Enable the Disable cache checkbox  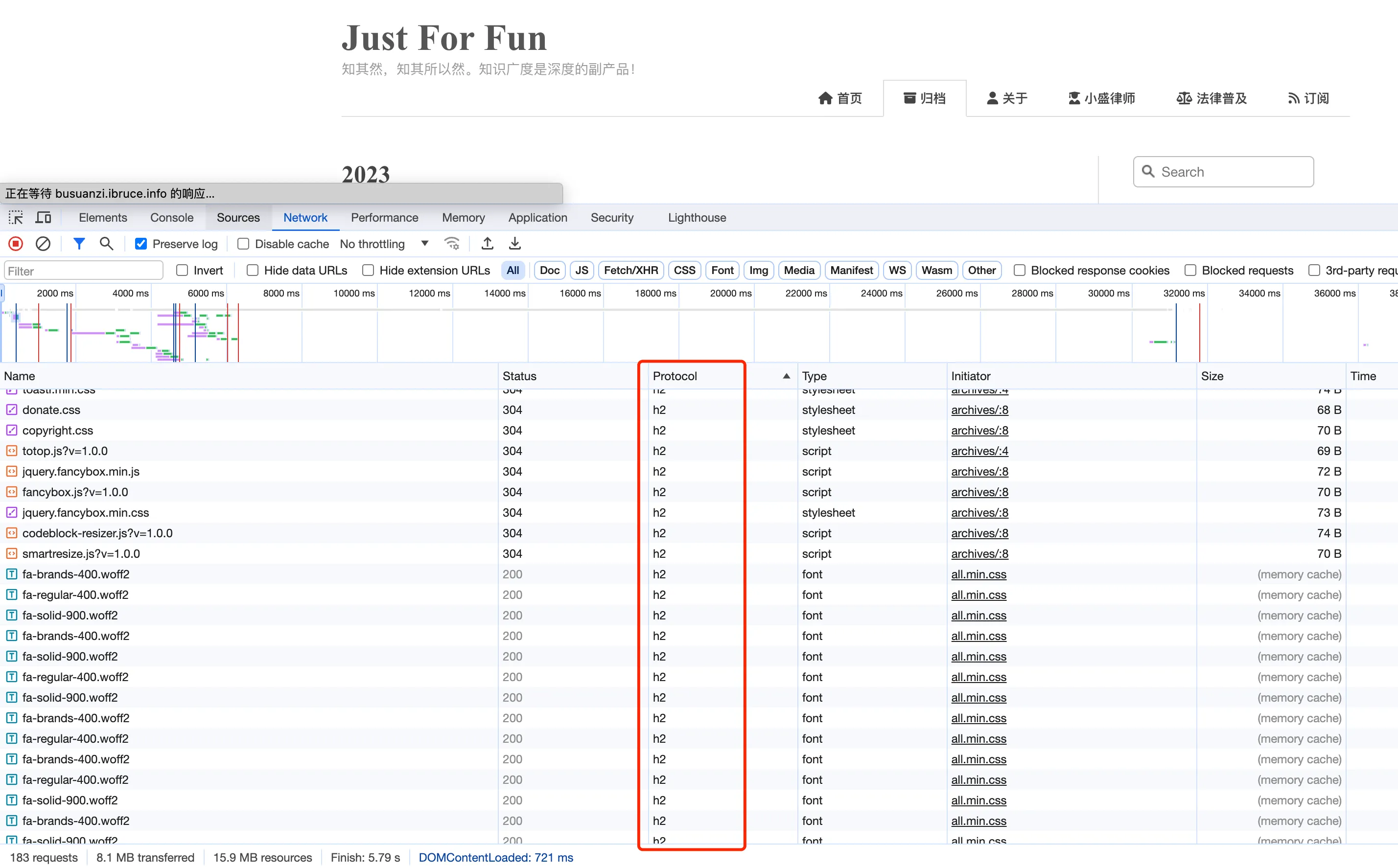click(242, 243)
